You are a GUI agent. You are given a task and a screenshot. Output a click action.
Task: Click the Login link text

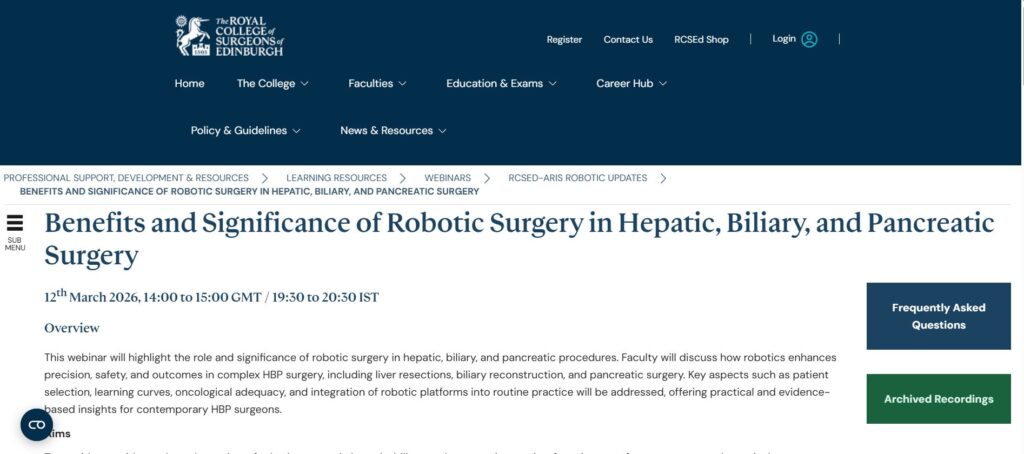pyautogui.click(x=784, y=39)
